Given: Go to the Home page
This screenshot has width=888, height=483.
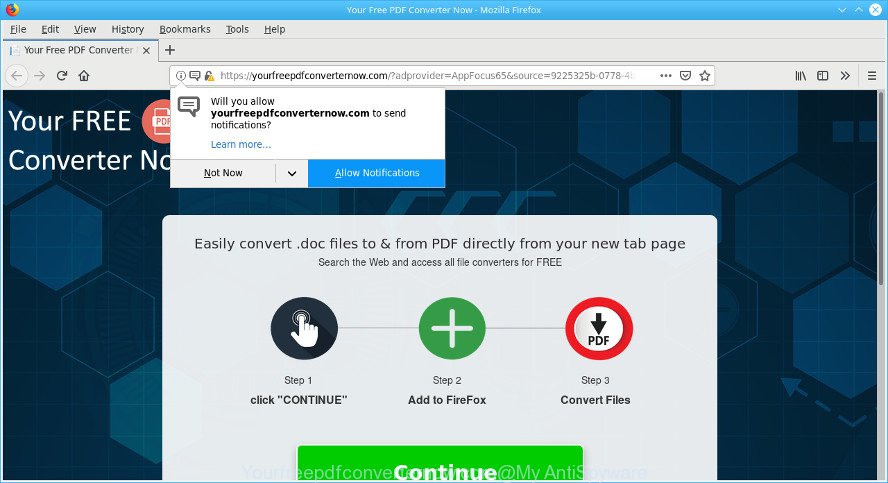Looking at the screenshot, I should tap(84, 75).
